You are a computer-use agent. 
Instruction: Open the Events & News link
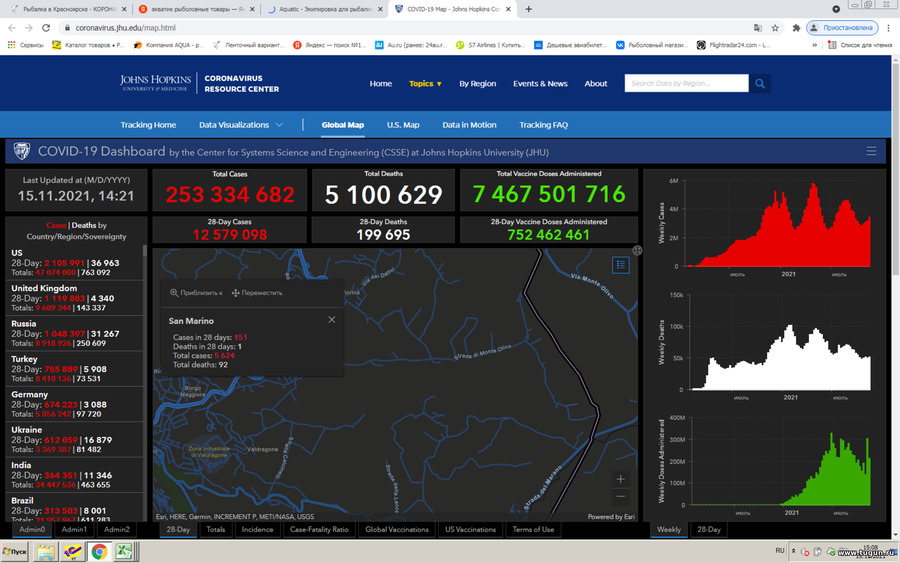[x=540, y=83]
